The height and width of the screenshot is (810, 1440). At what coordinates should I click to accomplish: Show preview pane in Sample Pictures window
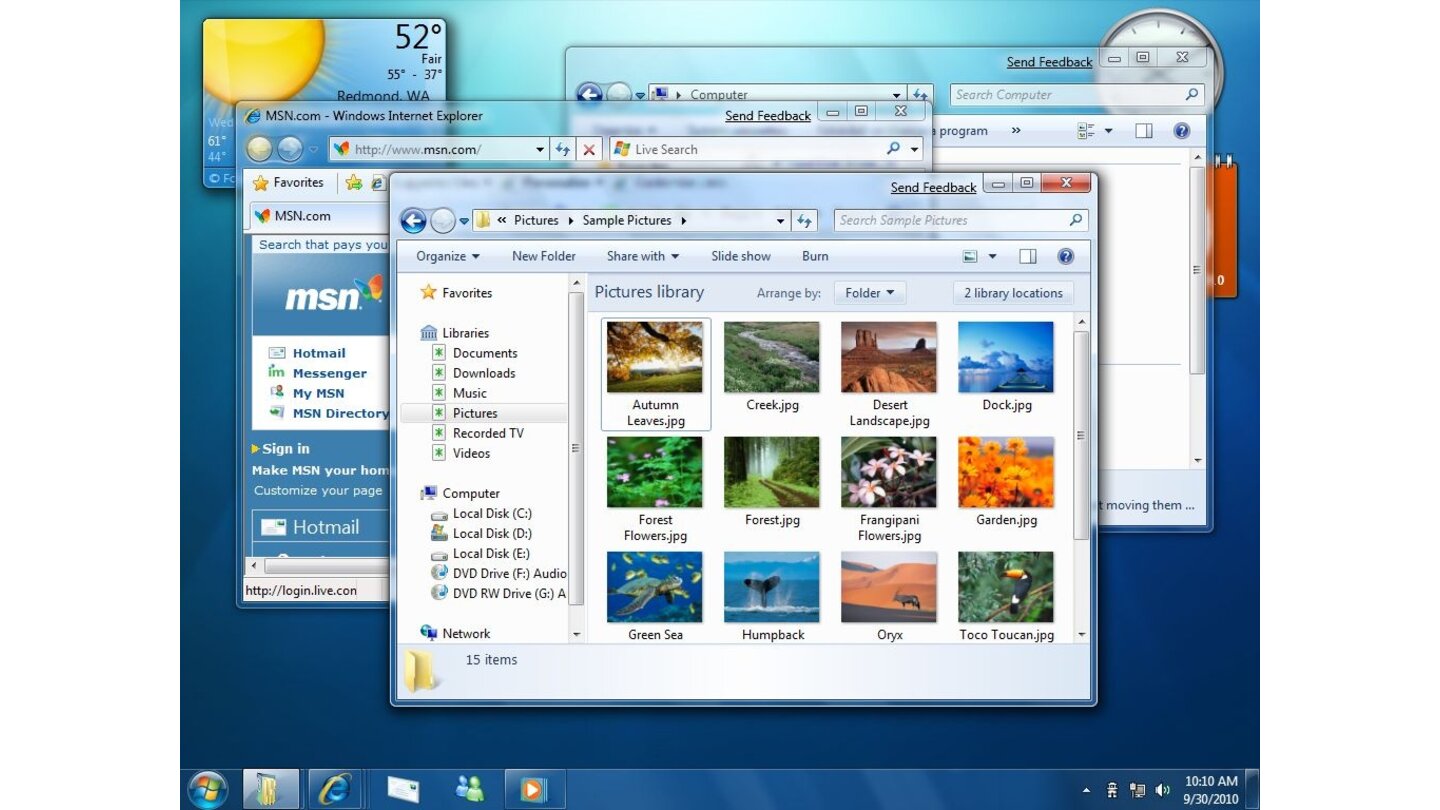[1028, 257]
